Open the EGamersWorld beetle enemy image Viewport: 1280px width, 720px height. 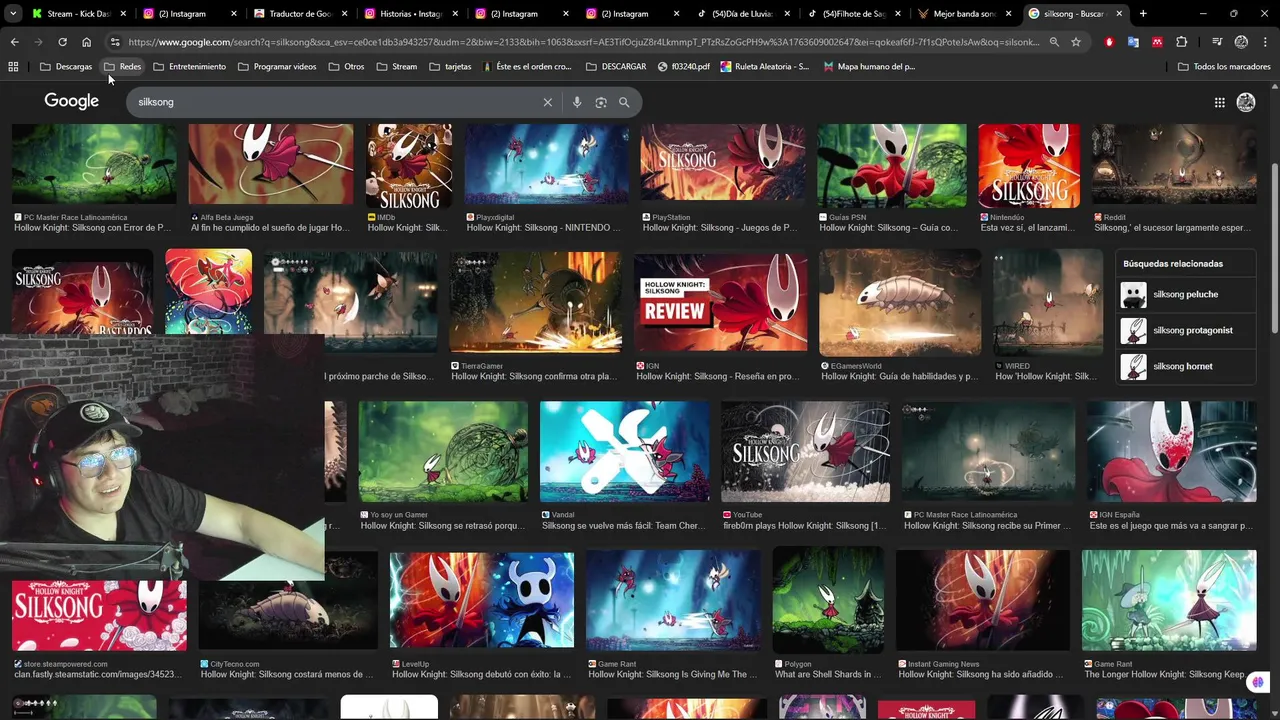tap(900, 301)
